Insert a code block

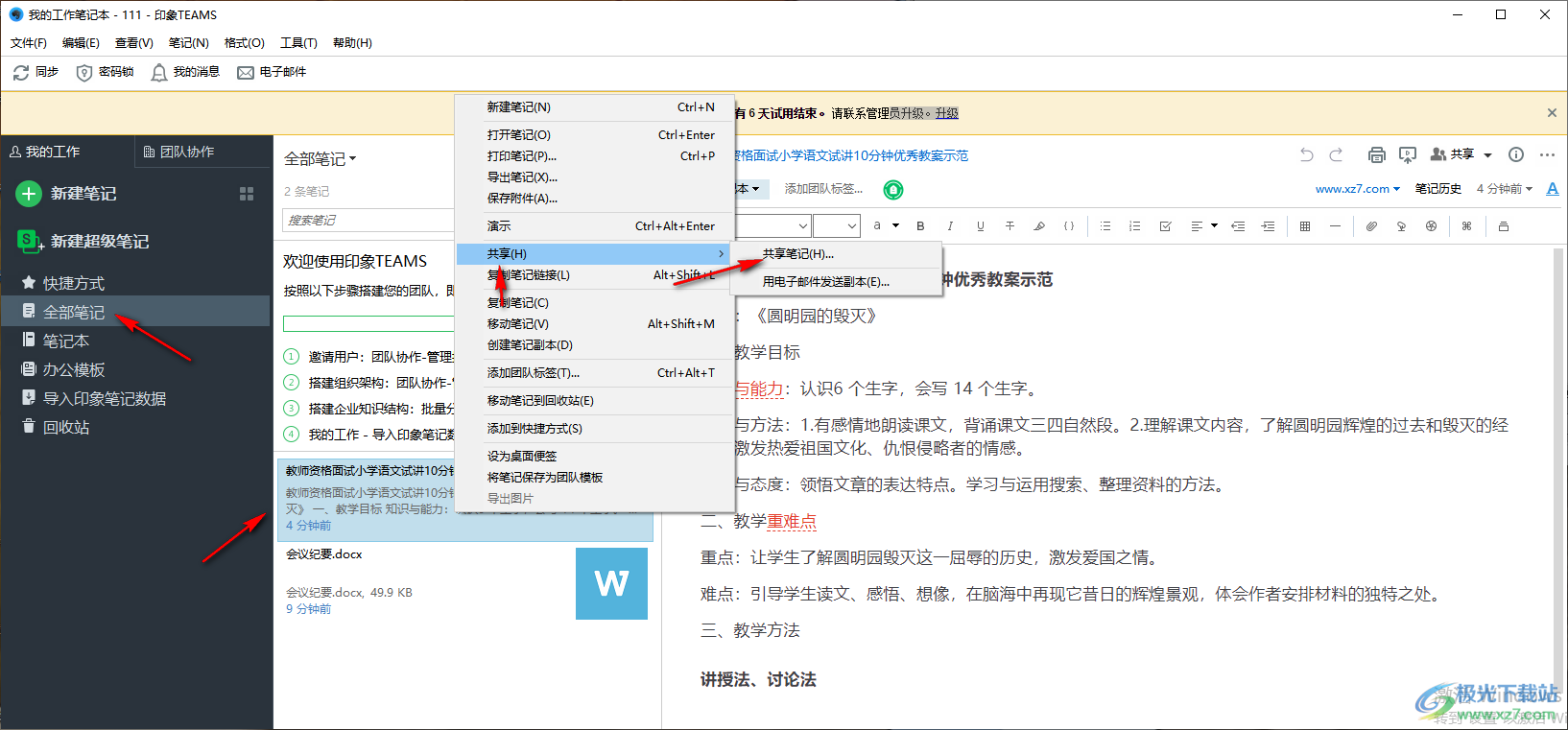[x=1069, y=226]
